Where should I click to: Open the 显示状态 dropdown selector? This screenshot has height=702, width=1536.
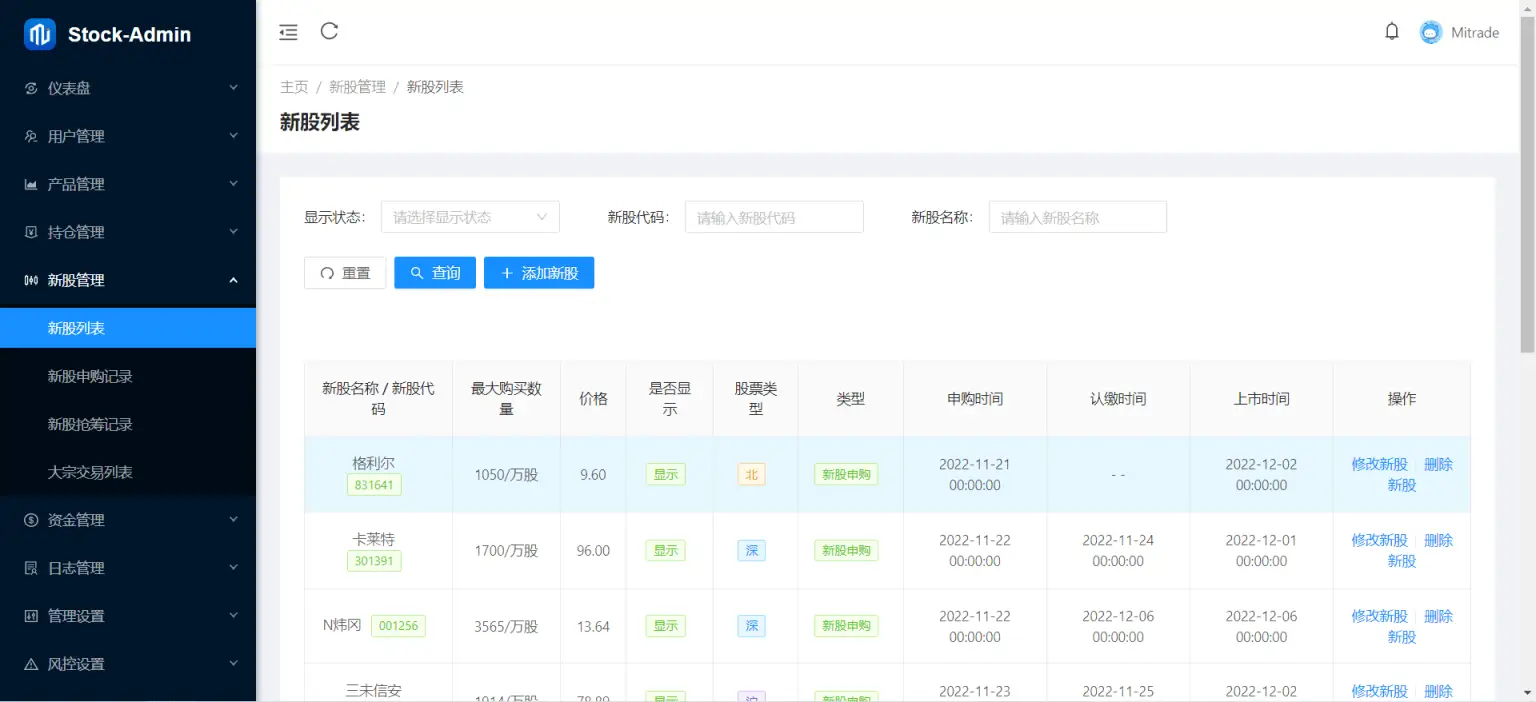click(x=470, y=216)
